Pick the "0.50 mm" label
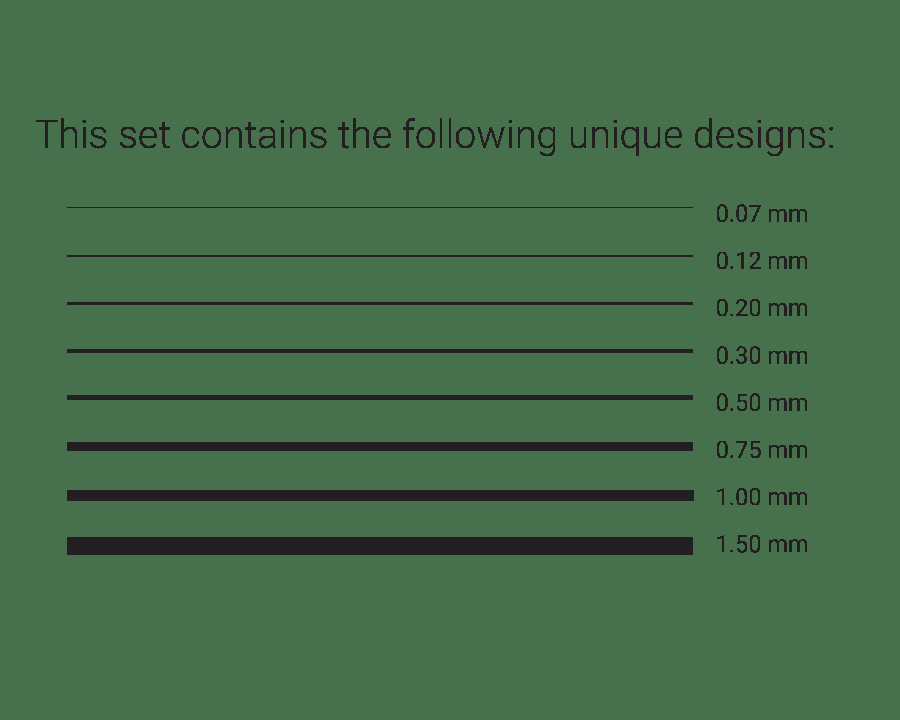The image size is (900, 720). pos(761,404)
